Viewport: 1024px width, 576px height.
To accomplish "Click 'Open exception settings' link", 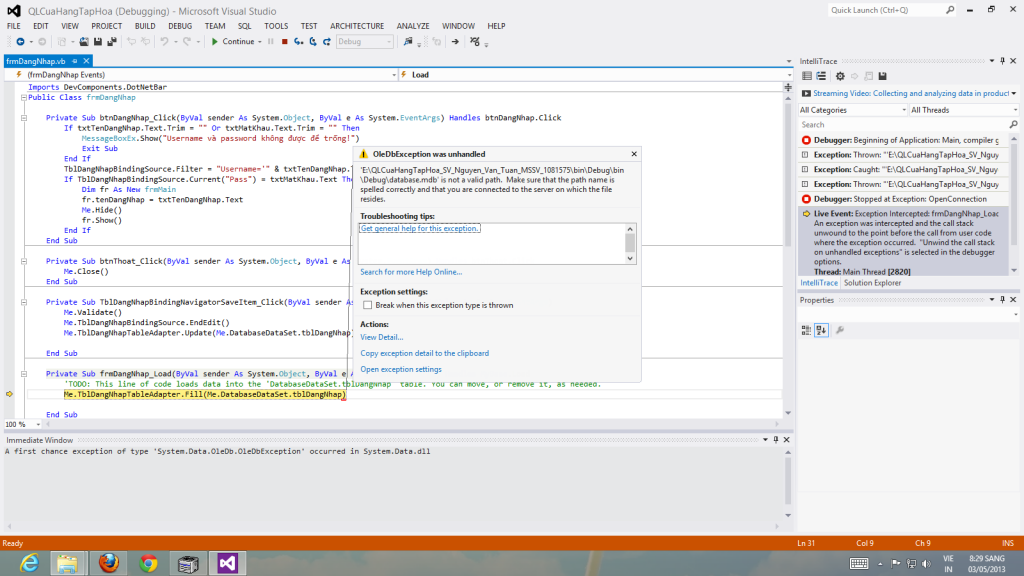I will [x=401, y=370].
